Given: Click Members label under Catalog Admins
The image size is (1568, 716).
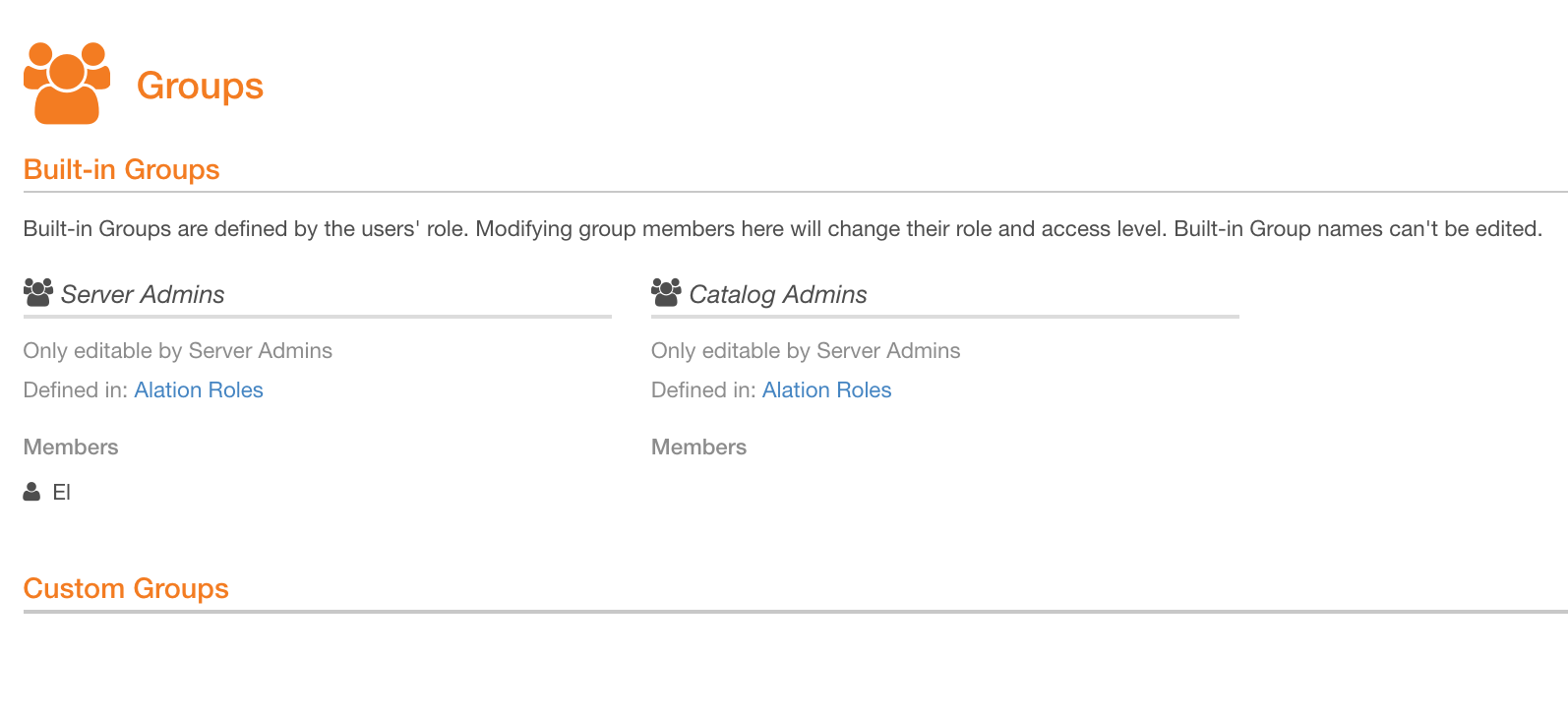Looking at the screenshot, I should pos(698,447).
